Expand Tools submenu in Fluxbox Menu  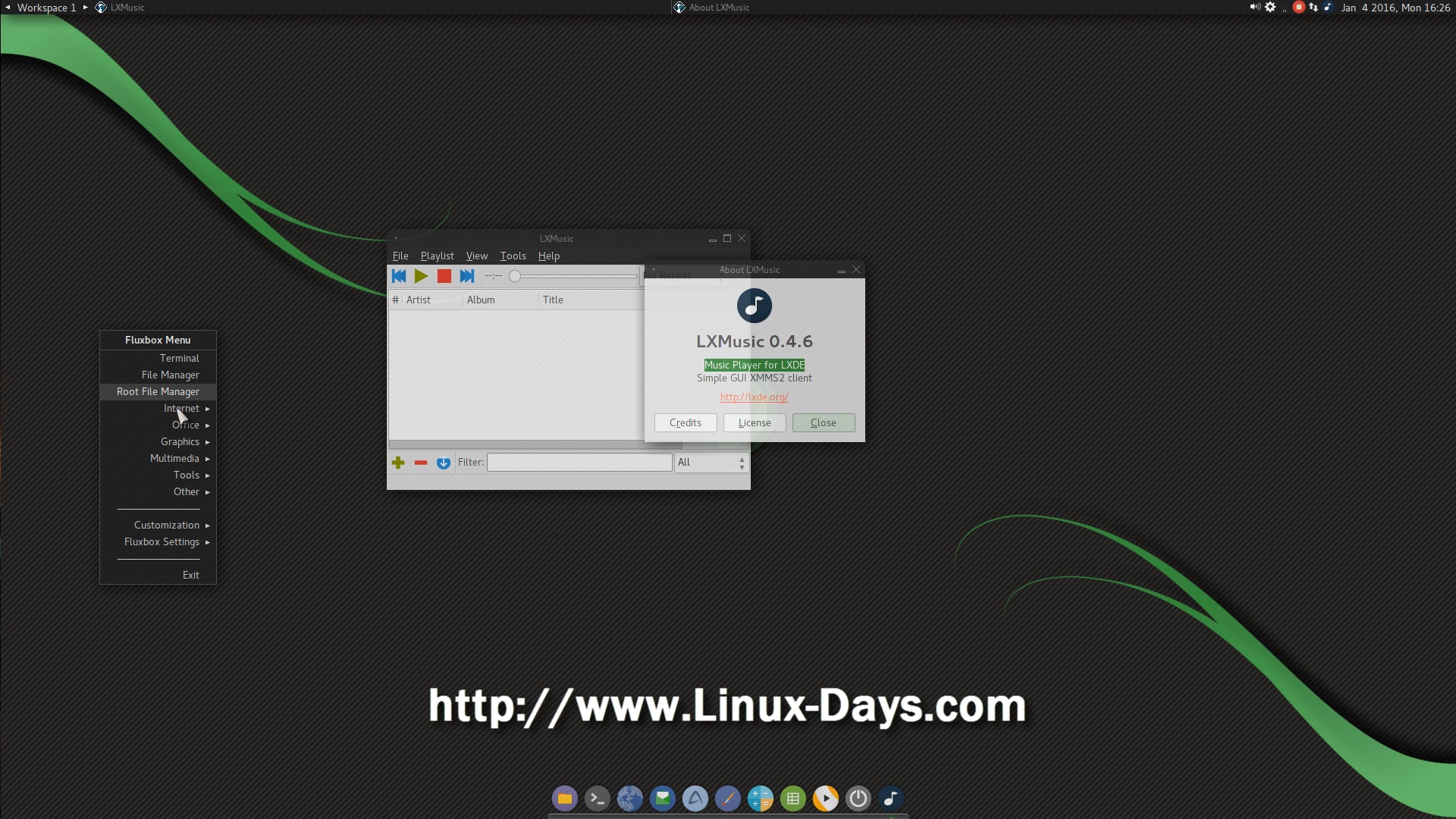click(x=158, y=475)
